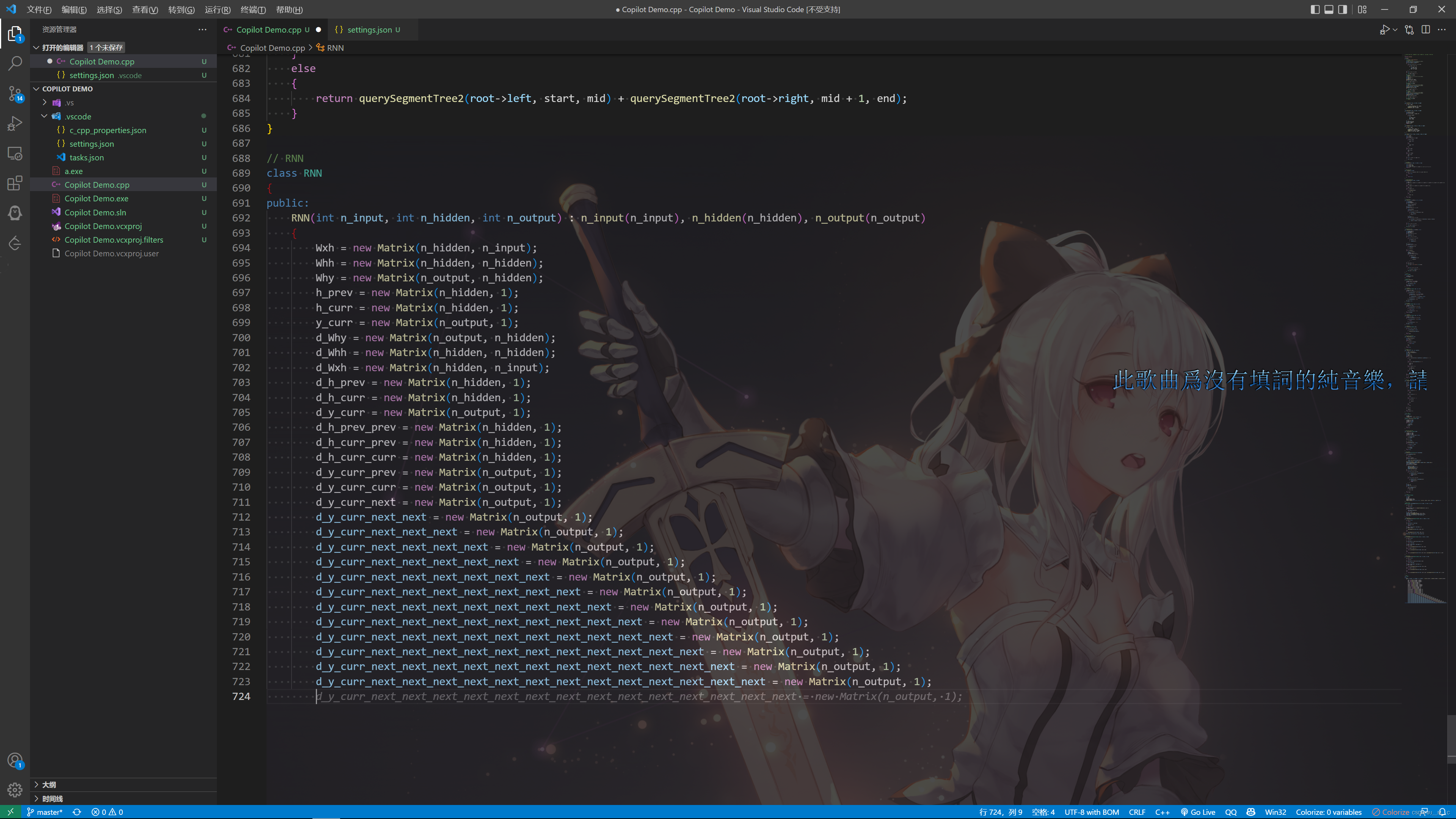Viewport: 1456px width, 819px height.
Task: Open the Run and Debug view
Action: (x=15, y=123)
